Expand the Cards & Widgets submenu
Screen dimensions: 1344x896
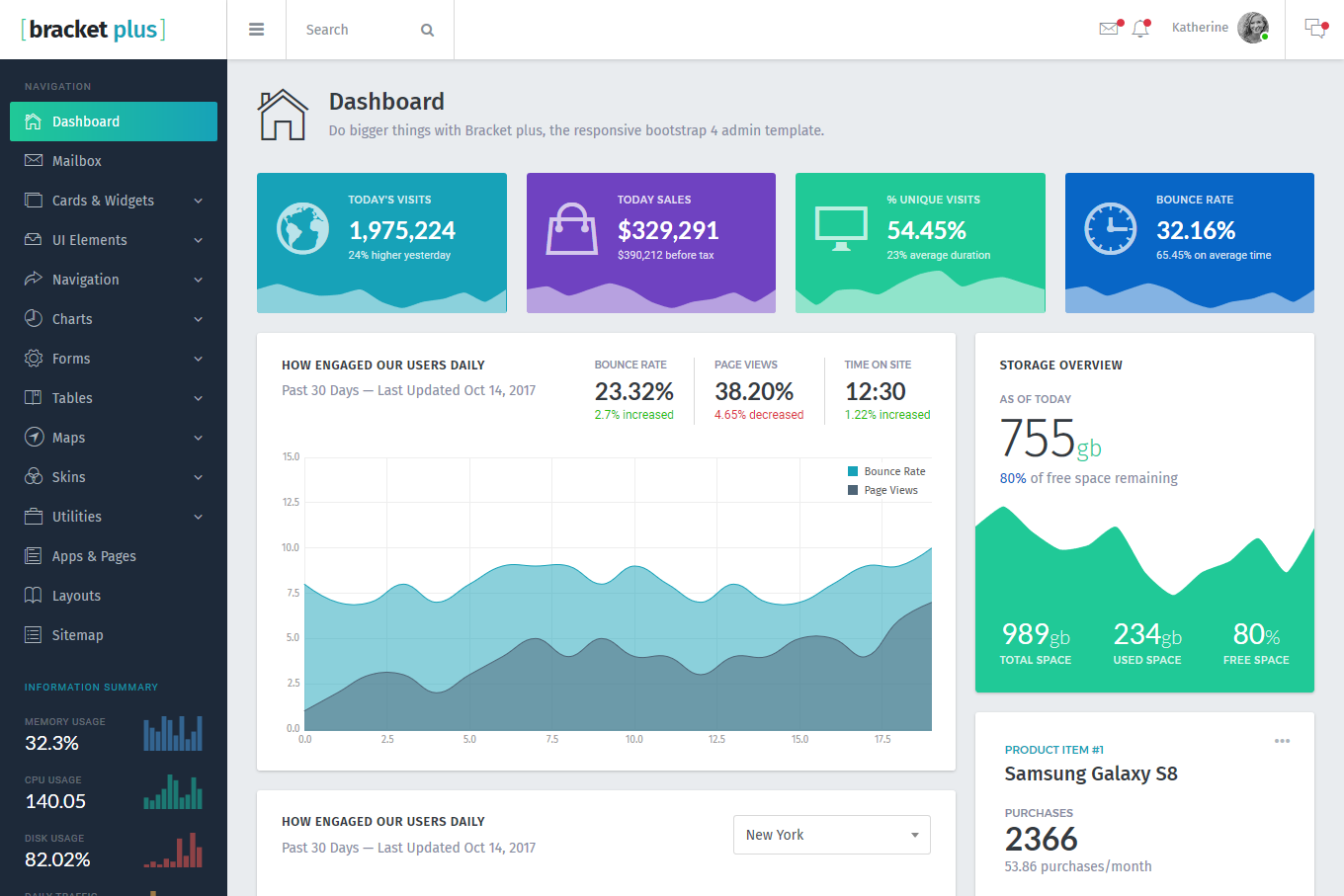(114, 201)
